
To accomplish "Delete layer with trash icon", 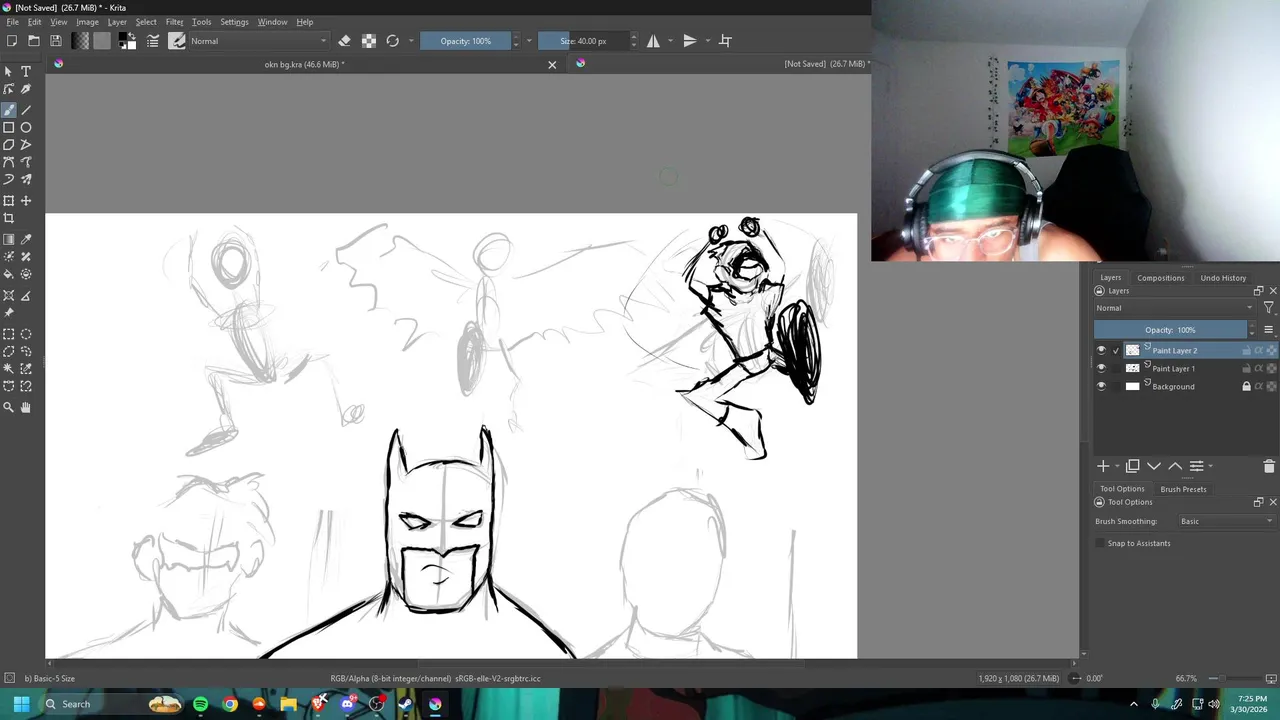I will (x=1269, y=466).
